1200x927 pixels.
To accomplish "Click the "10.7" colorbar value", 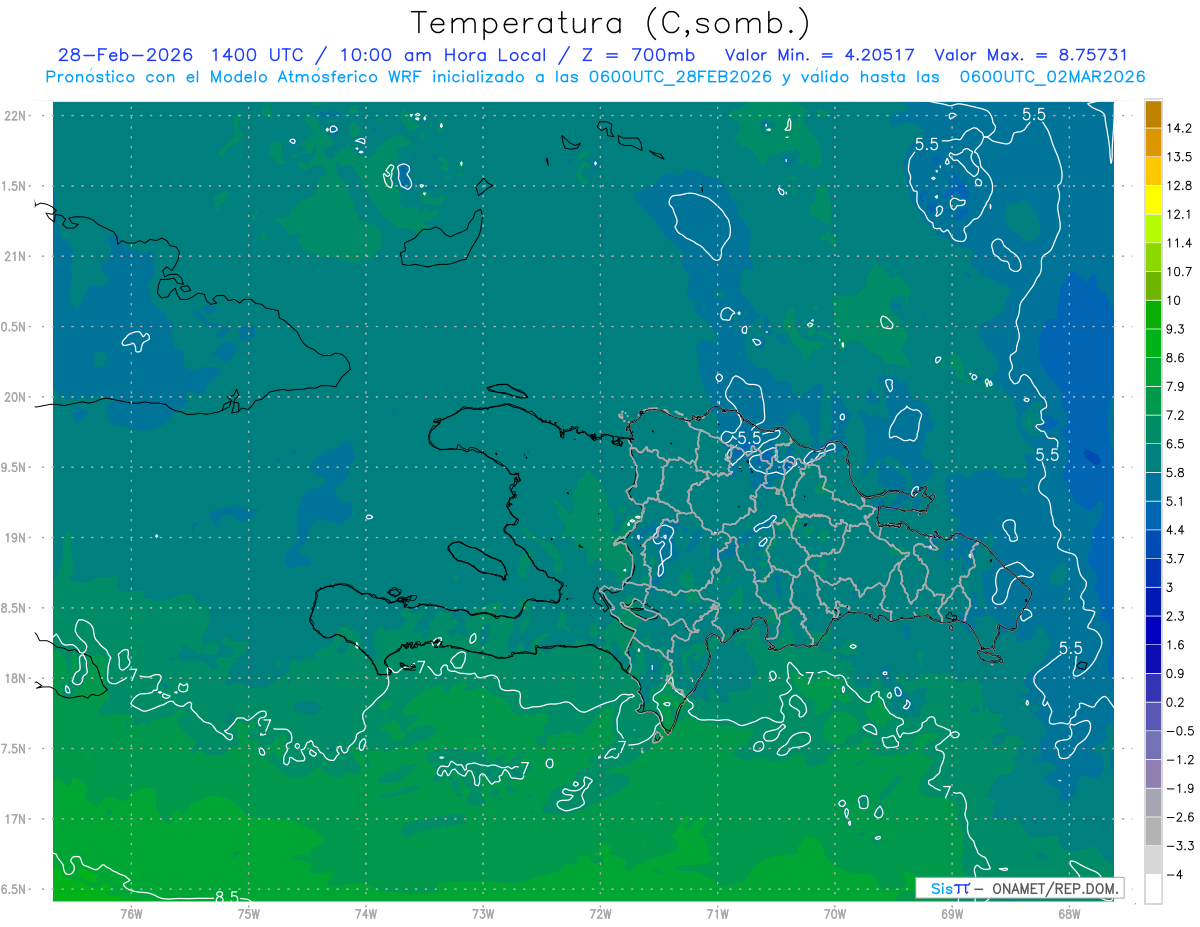I will tap(1180, 272).
